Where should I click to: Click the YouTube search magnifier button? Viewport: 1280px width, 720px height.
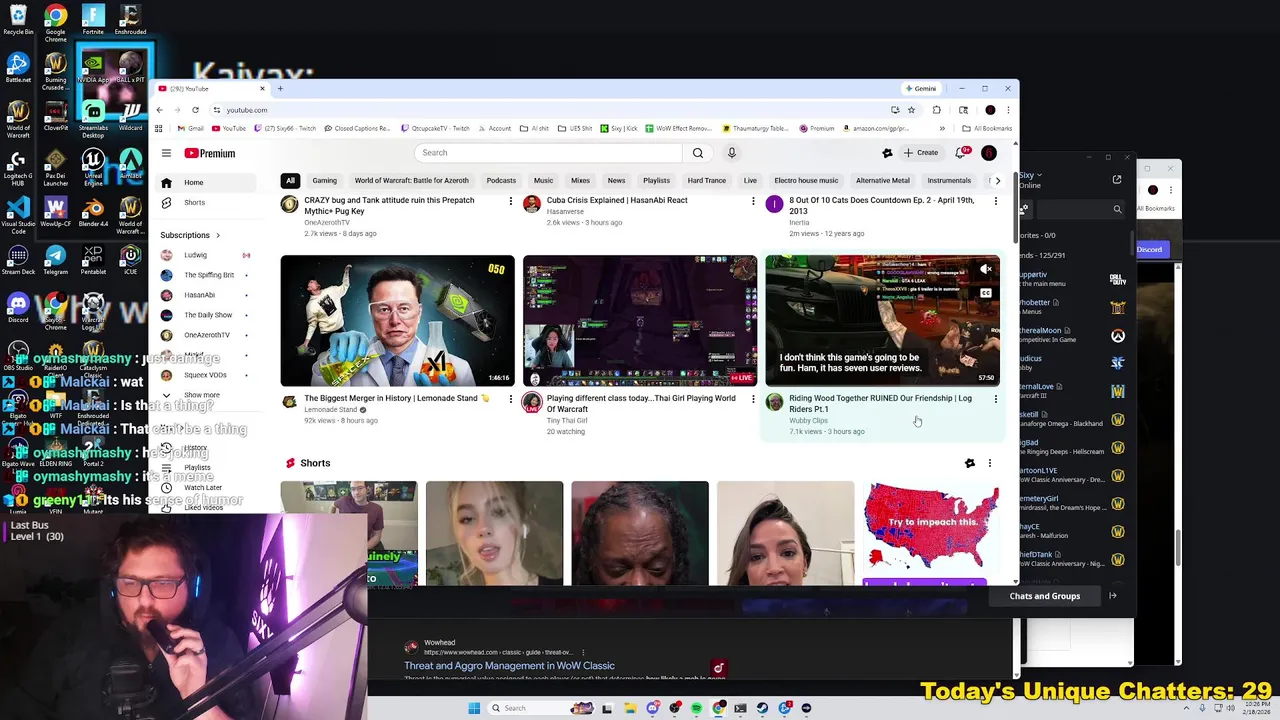point(697,153)
